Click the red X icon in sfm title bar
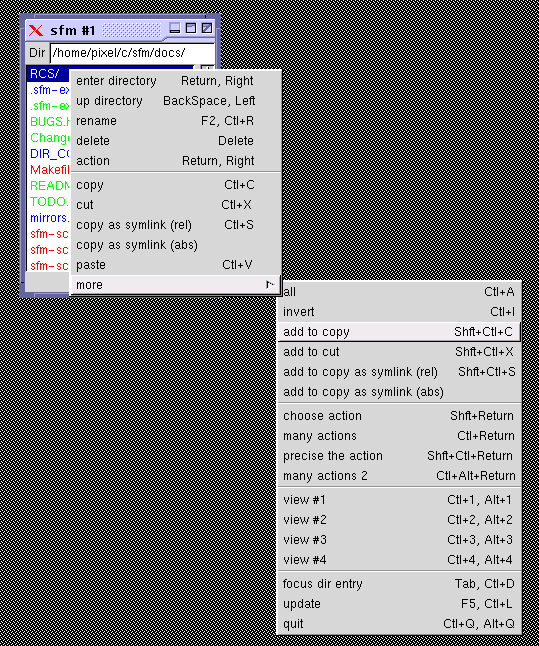539x646 pixels. click(x=36, y=30)
